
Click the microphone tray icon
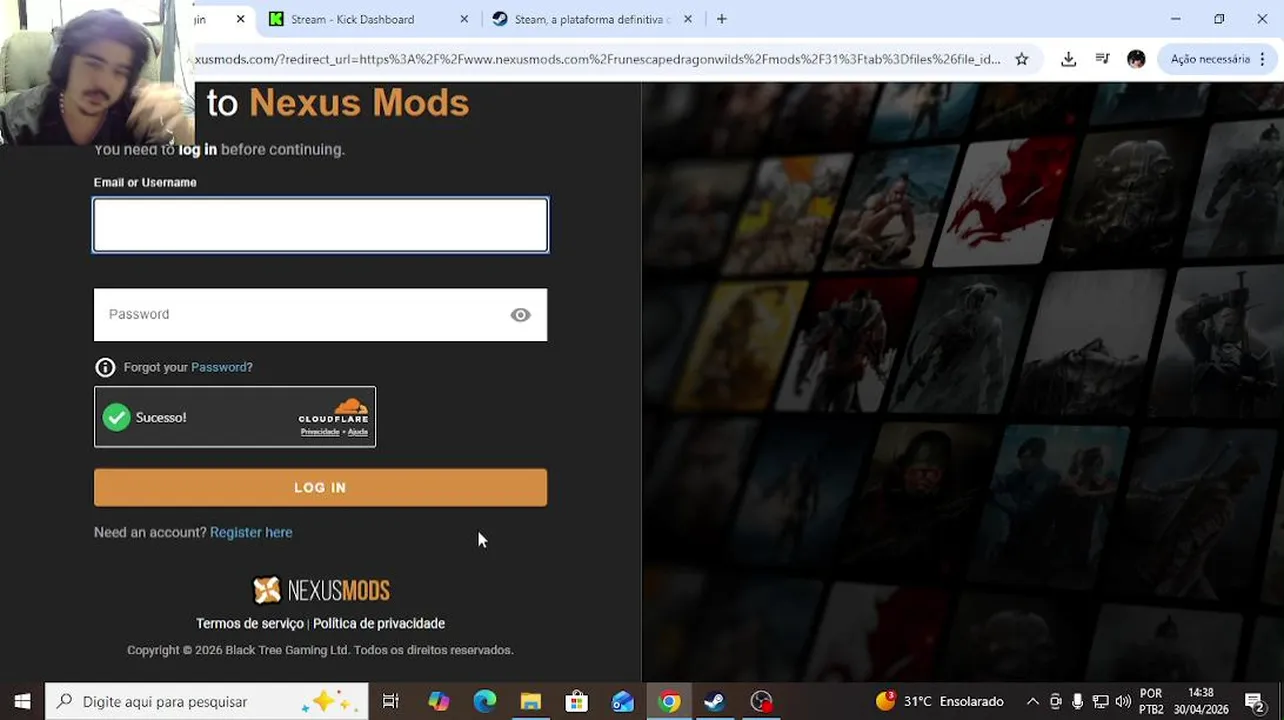[1078, 702]
